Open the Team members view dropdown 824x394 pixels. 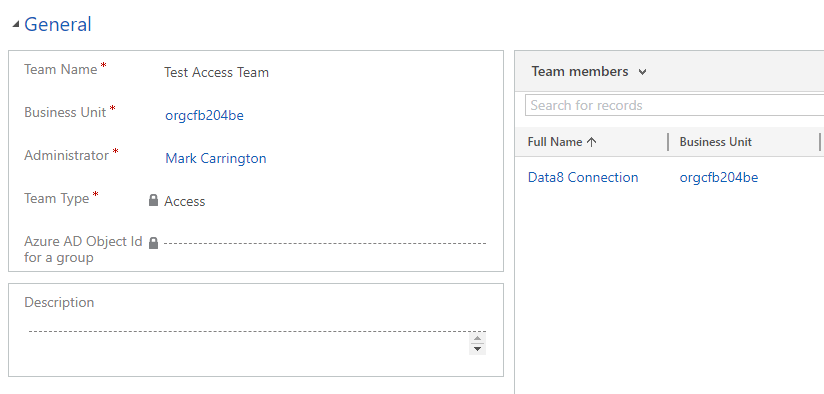(642, 72)
